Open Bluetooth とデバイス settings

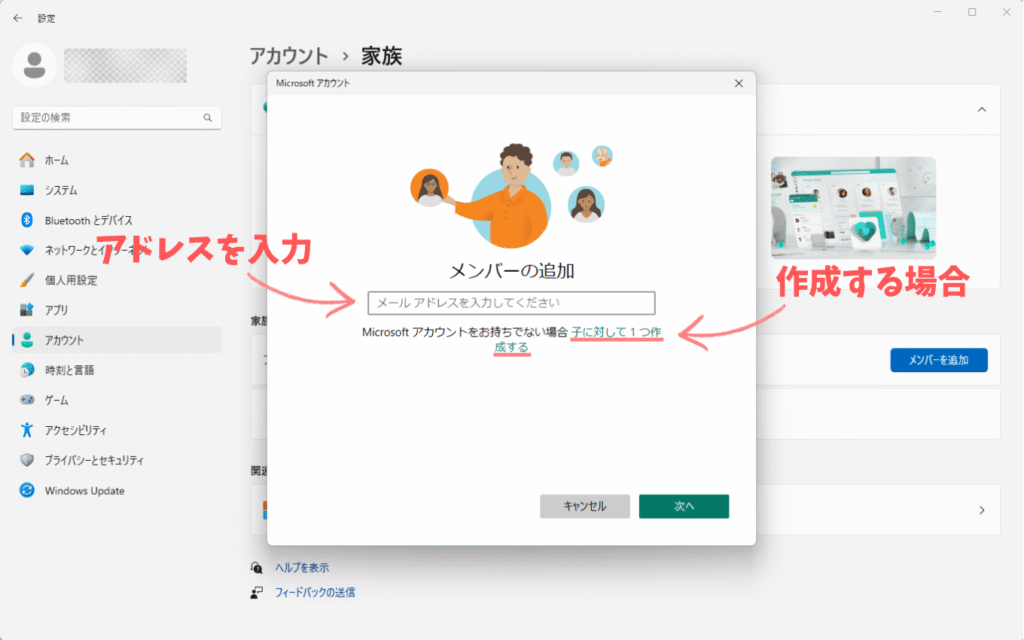point(117,220)
